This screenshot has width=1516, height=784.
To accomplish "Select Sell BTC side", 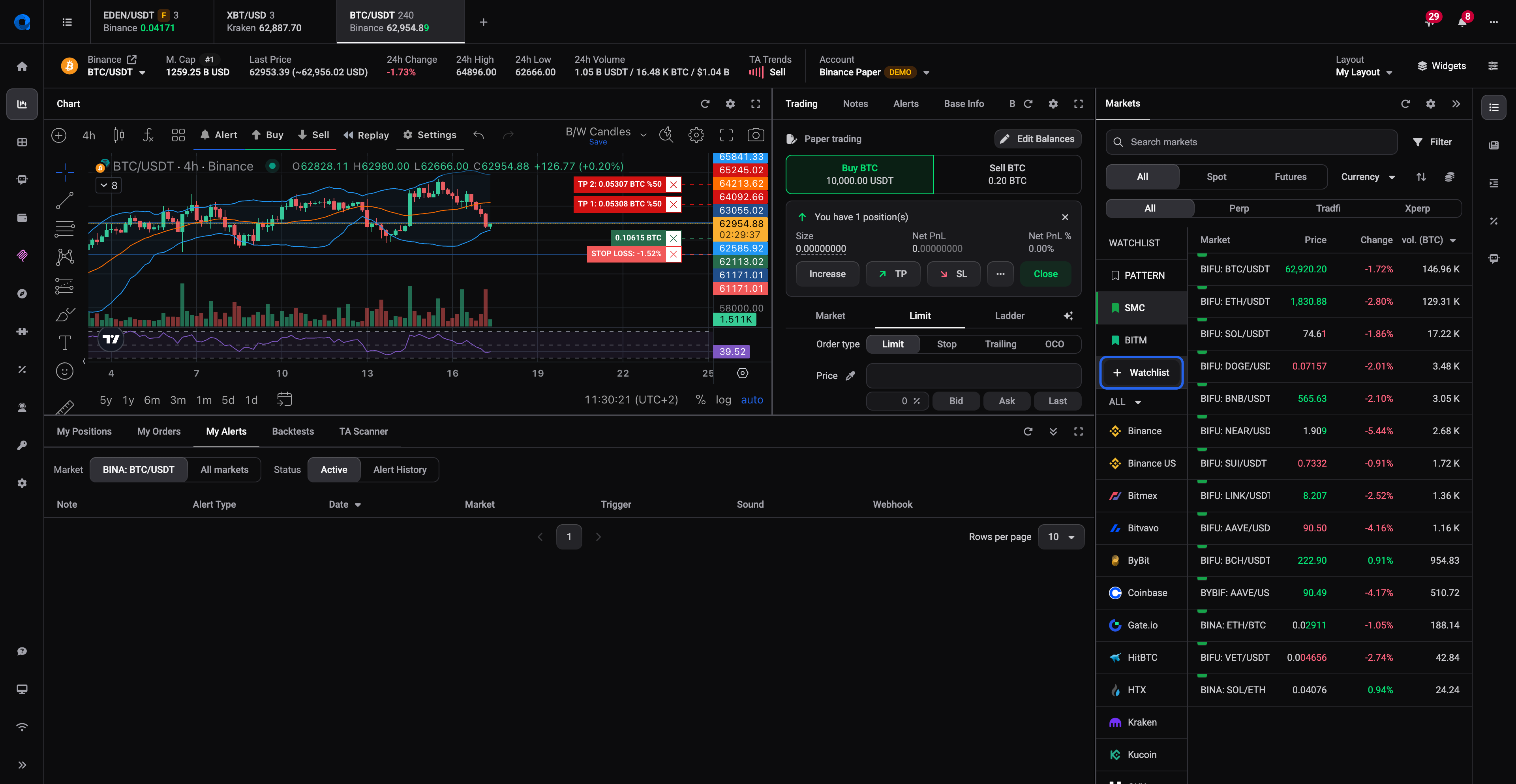I will [1007, 174].
